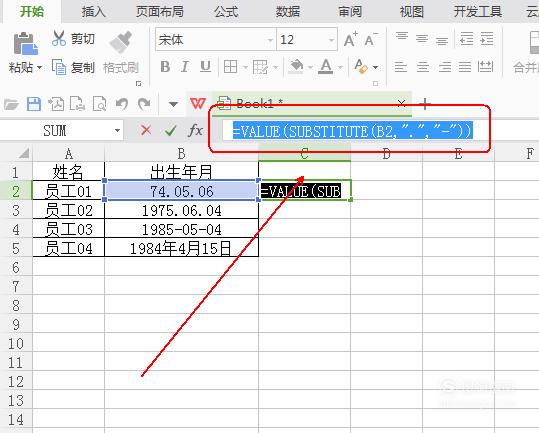Center text horizontally

(423, 67)
